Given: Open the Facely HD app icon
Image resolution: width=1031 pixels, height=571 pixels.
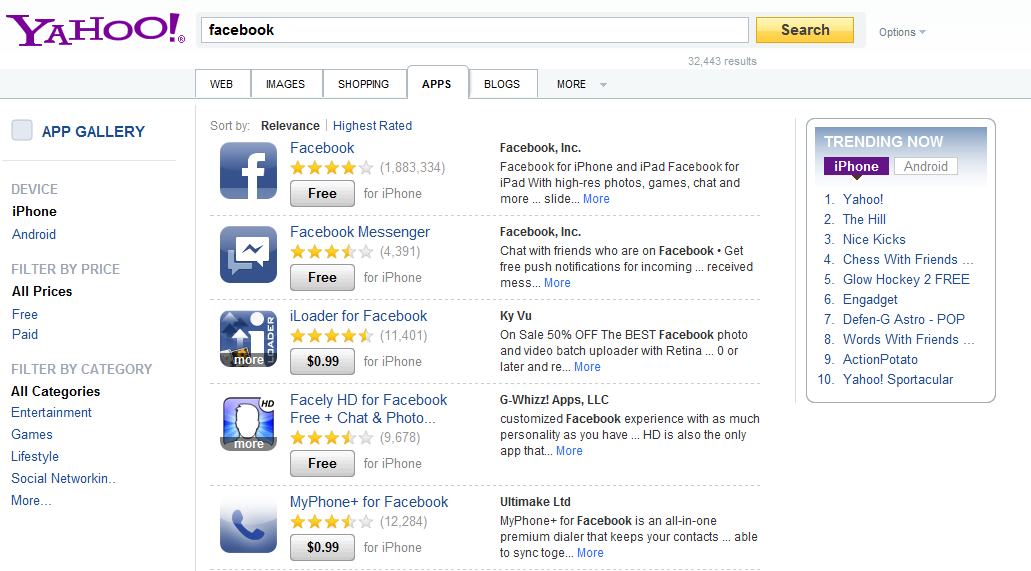Looking at the screenshot, I should (249, 423).
